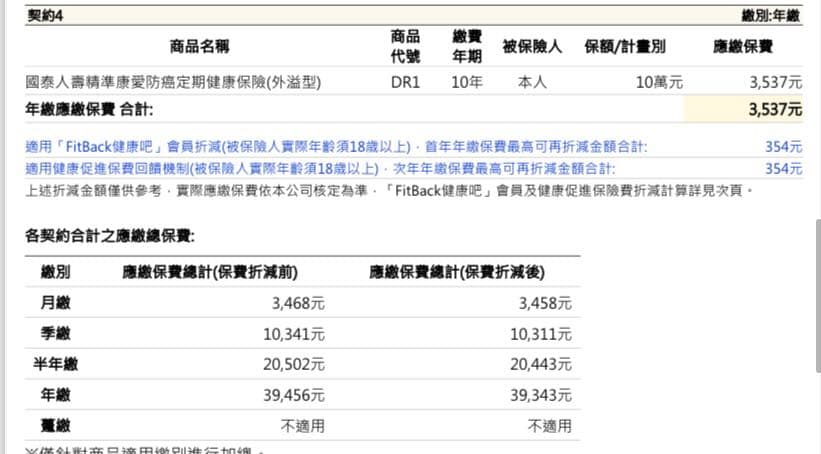
Task: Click insured person 本人 cell
Action: pyautogui.click(x=532, y=82)
